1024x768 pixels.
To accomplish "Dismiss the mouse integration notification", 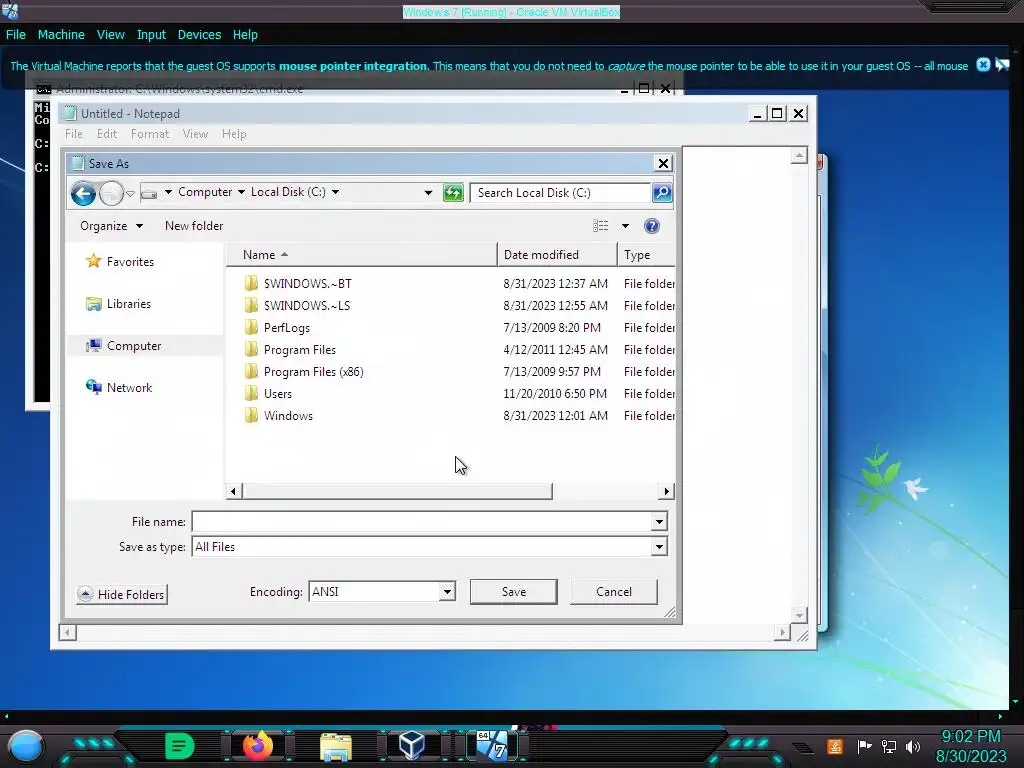I will pos(983,65).
